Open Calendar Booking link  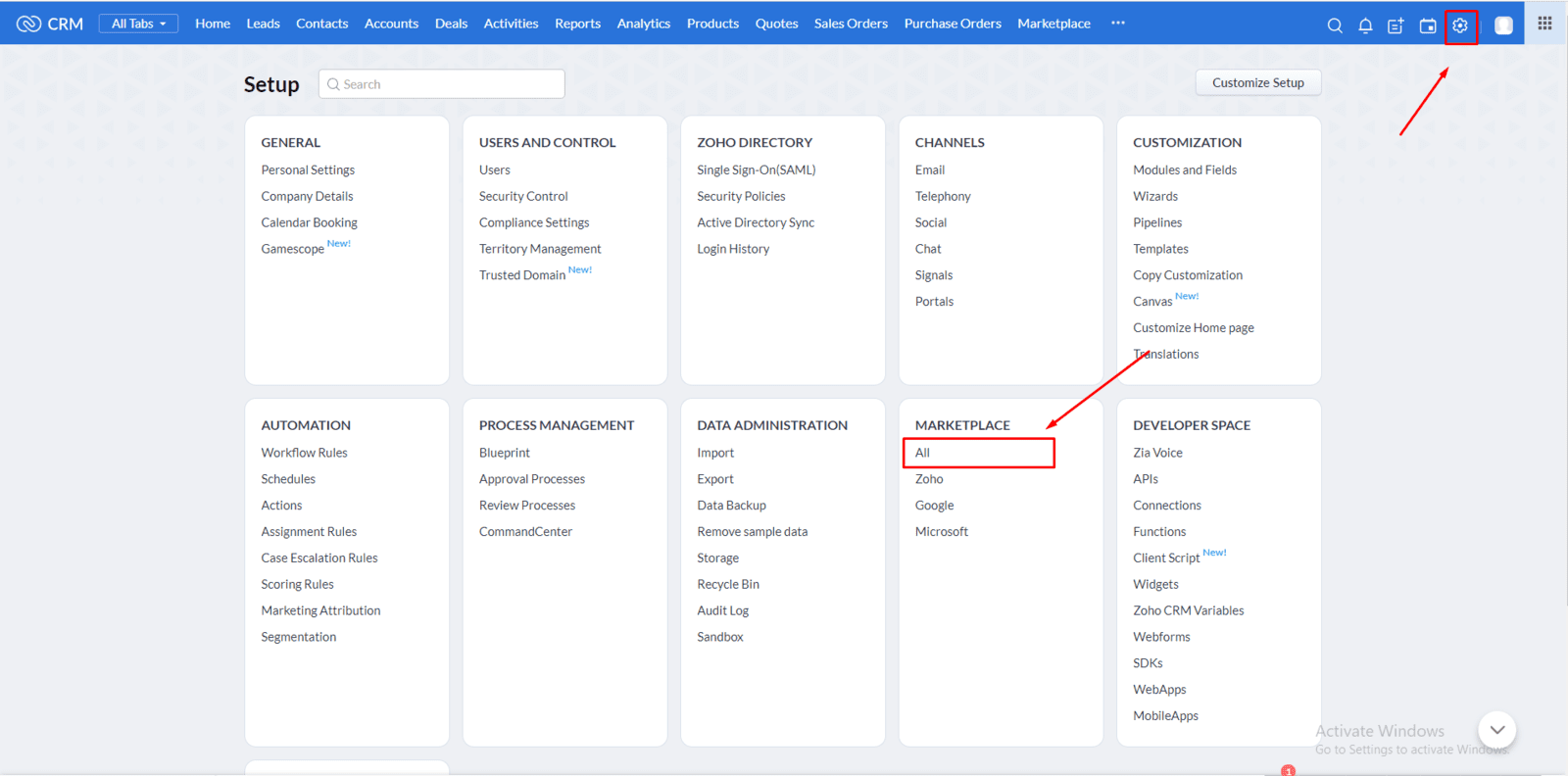tap(309, 223)
